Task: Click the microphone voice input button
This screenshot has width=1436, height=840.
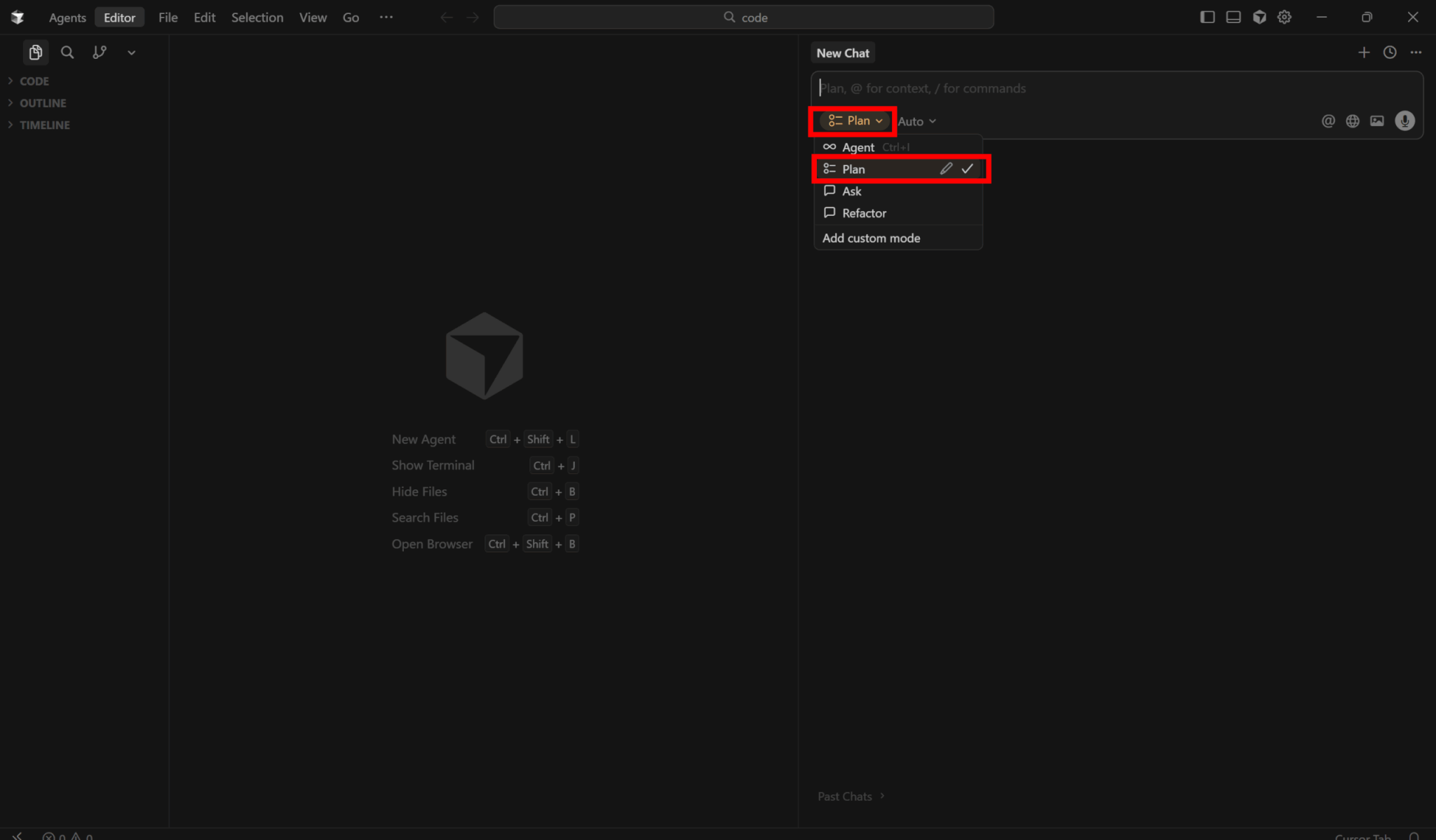Action: 1404,121
